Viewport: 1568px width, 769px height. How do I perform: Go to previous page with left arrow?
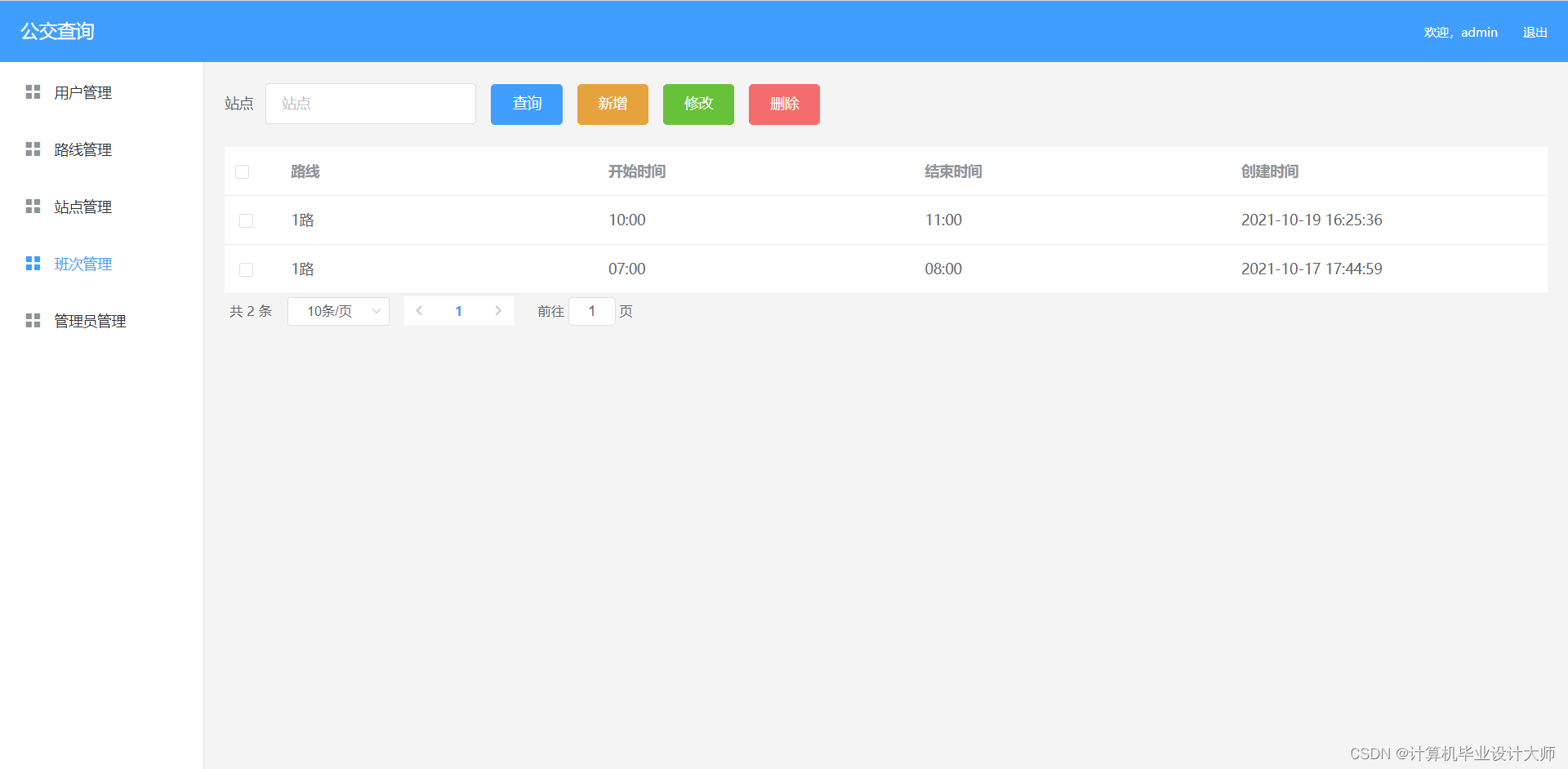(419, 311)
